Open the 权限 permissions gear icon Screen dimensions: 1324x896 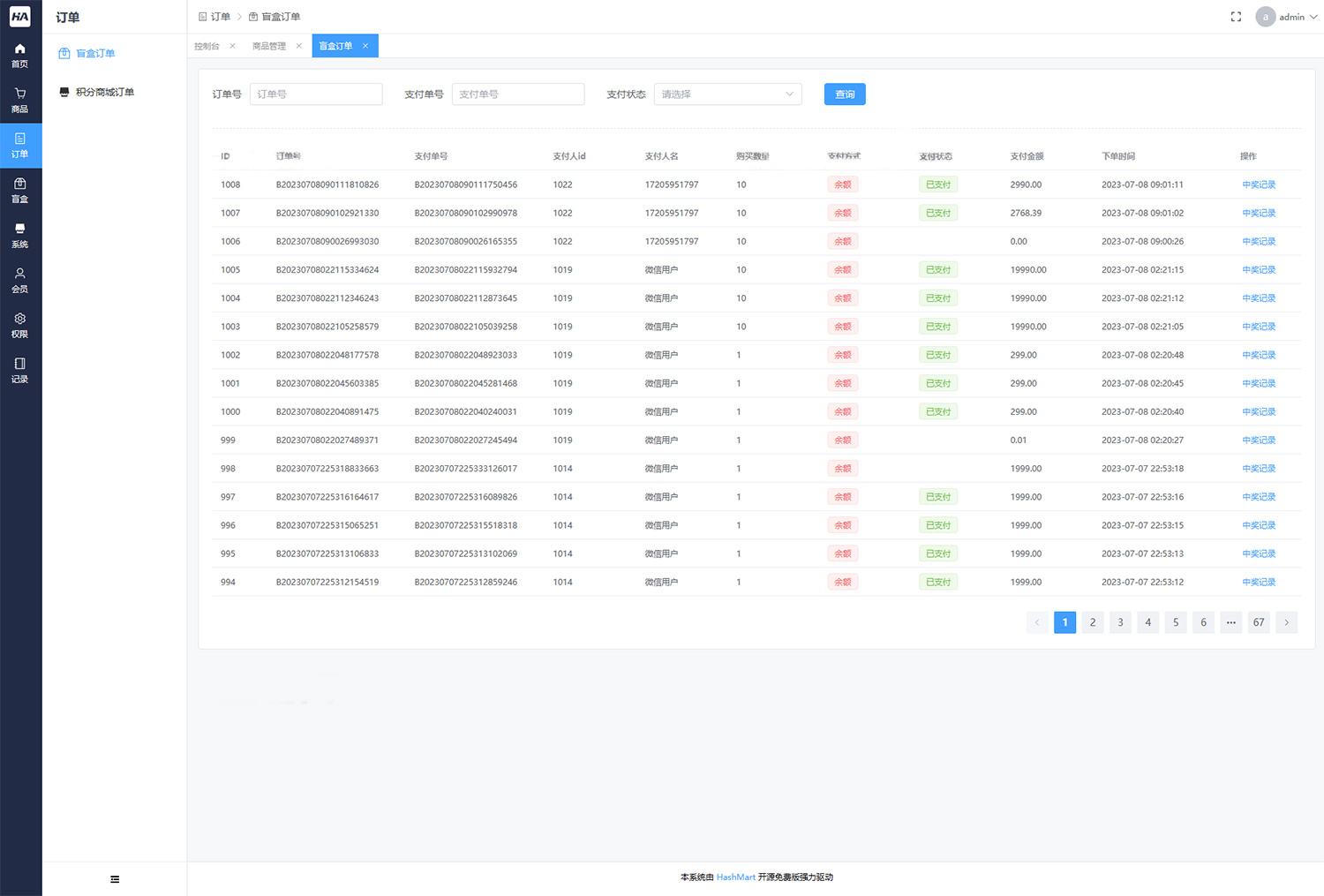click(x=19, y=325)
